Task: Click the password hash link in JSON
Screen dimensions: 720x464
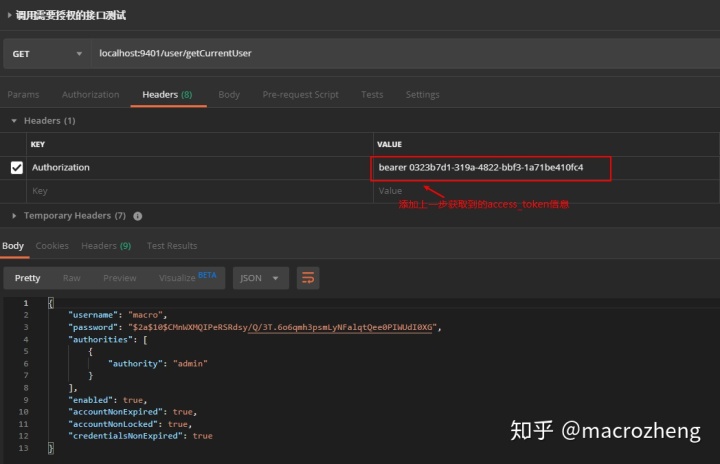Action: 340,328
